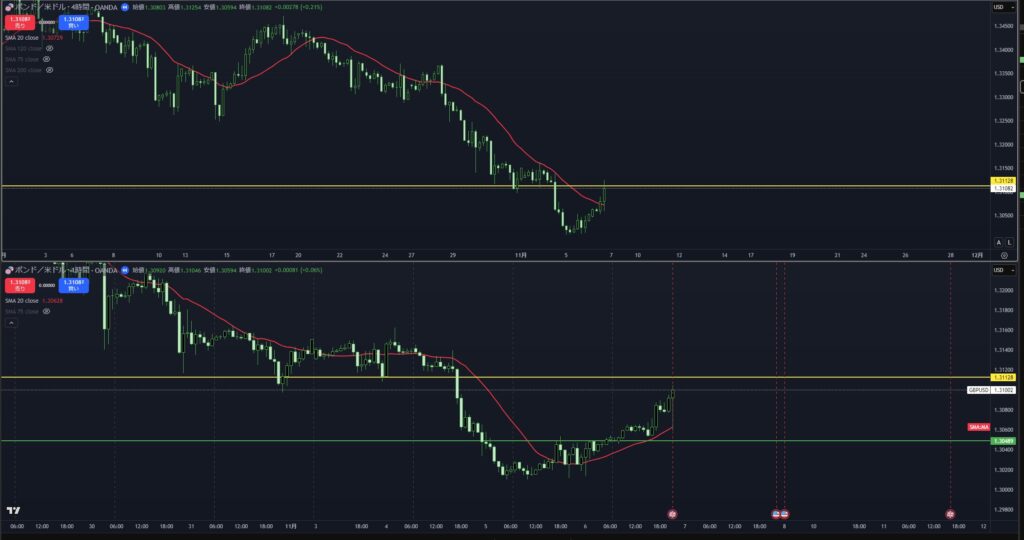Screen dimensions: 1024x540
Task: Click the replay icon beside OANDA on top chart
Action: click(x=125, y=7)
